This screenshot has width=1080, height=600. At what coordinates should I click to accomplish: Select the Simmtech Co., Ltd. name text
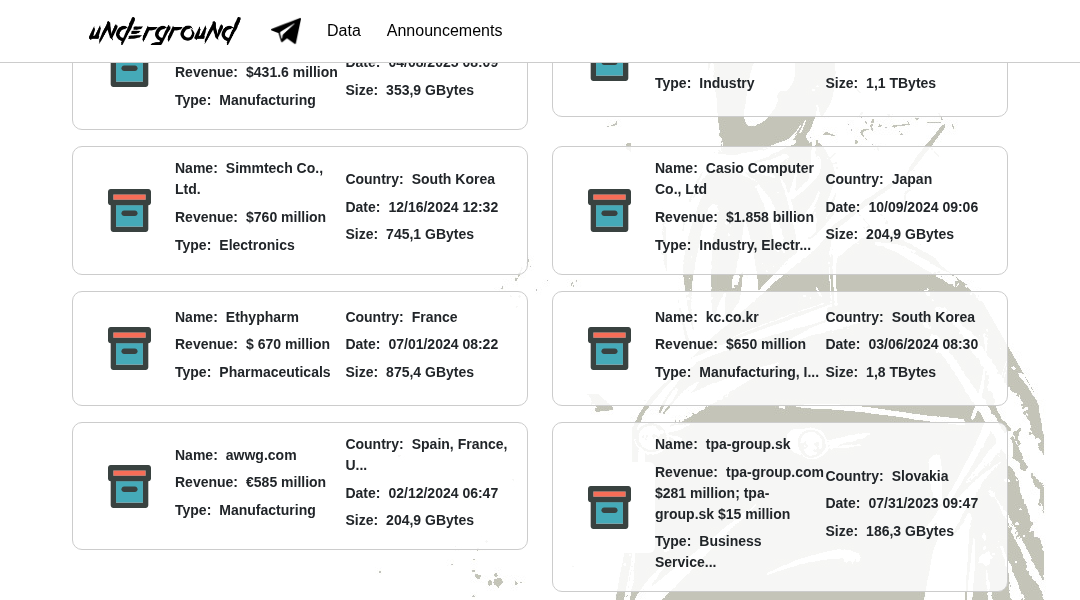[x=249, y=178]
